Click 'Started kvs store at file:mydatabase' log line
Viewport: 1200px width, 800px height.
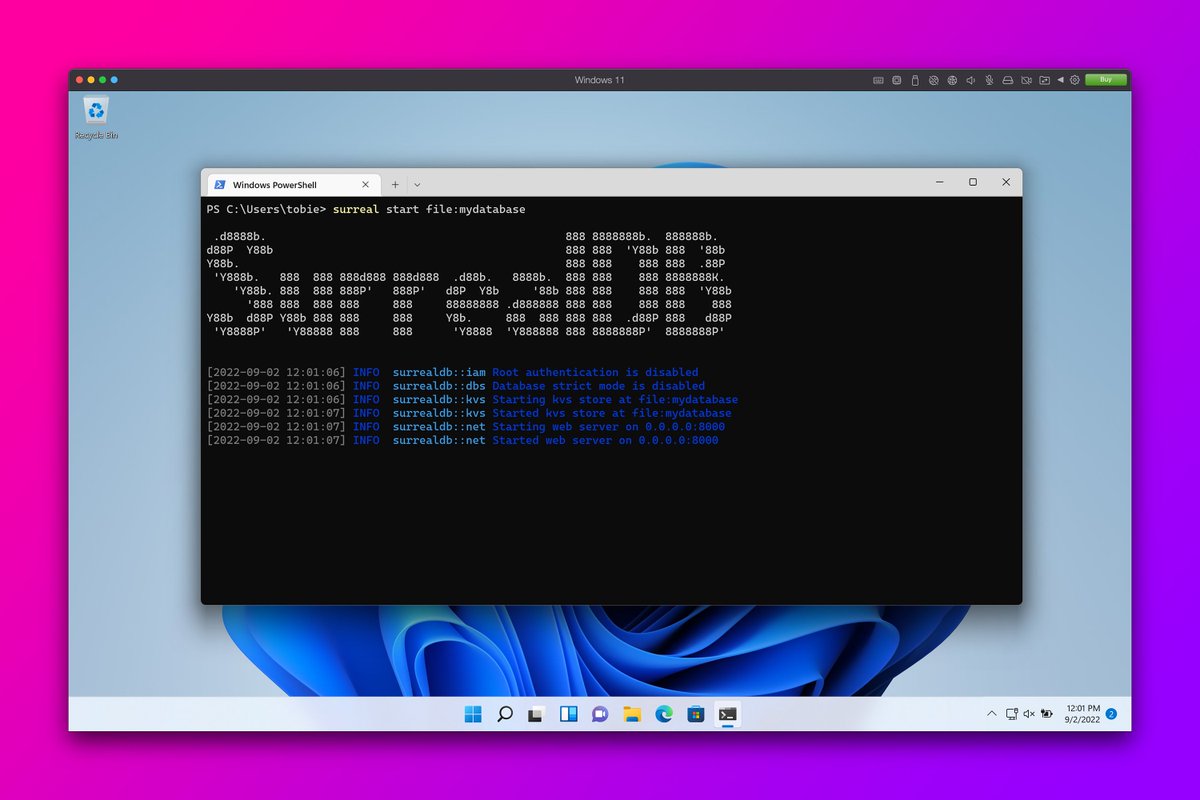coord(612,413)
